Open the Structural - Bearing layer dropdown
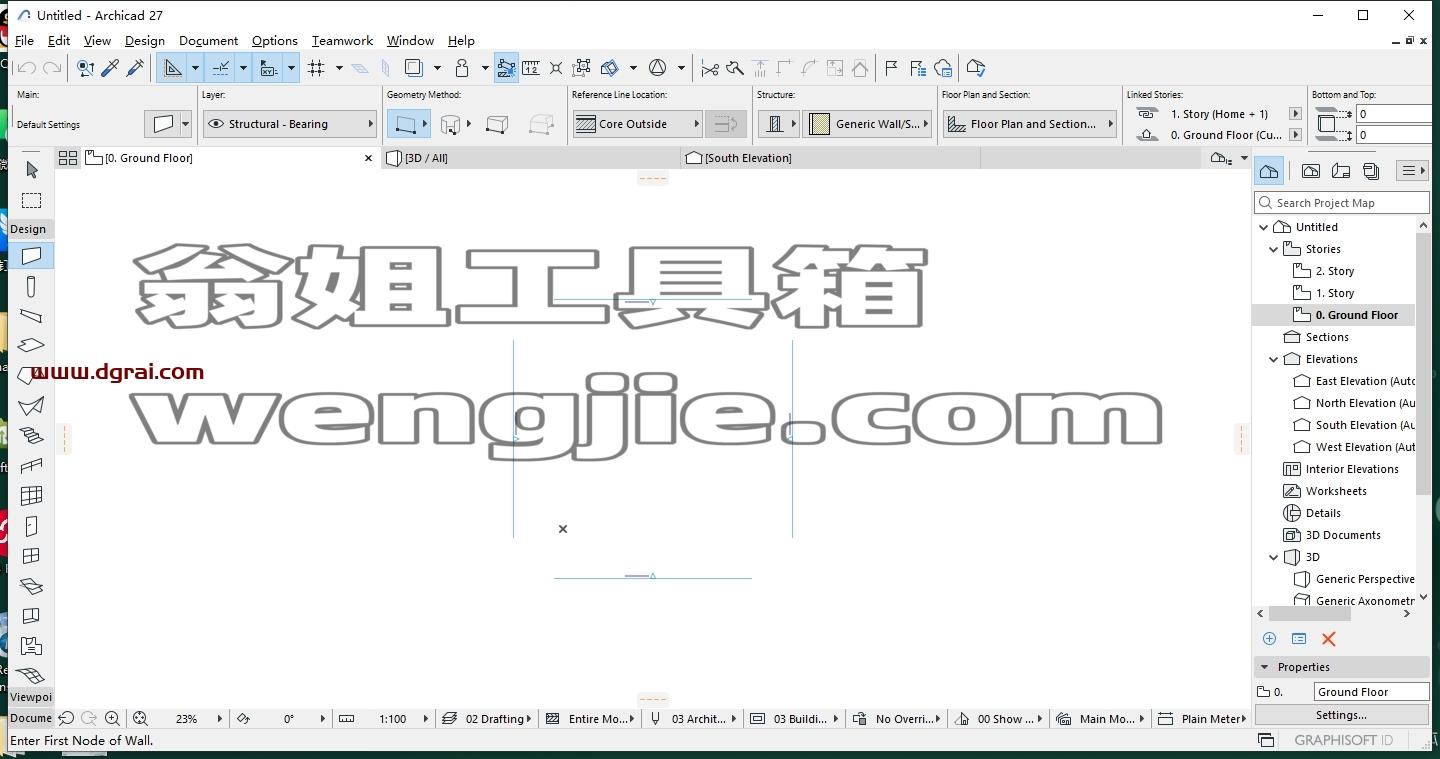This screenshot has width=1440, height=759. (x=289, y=124)
